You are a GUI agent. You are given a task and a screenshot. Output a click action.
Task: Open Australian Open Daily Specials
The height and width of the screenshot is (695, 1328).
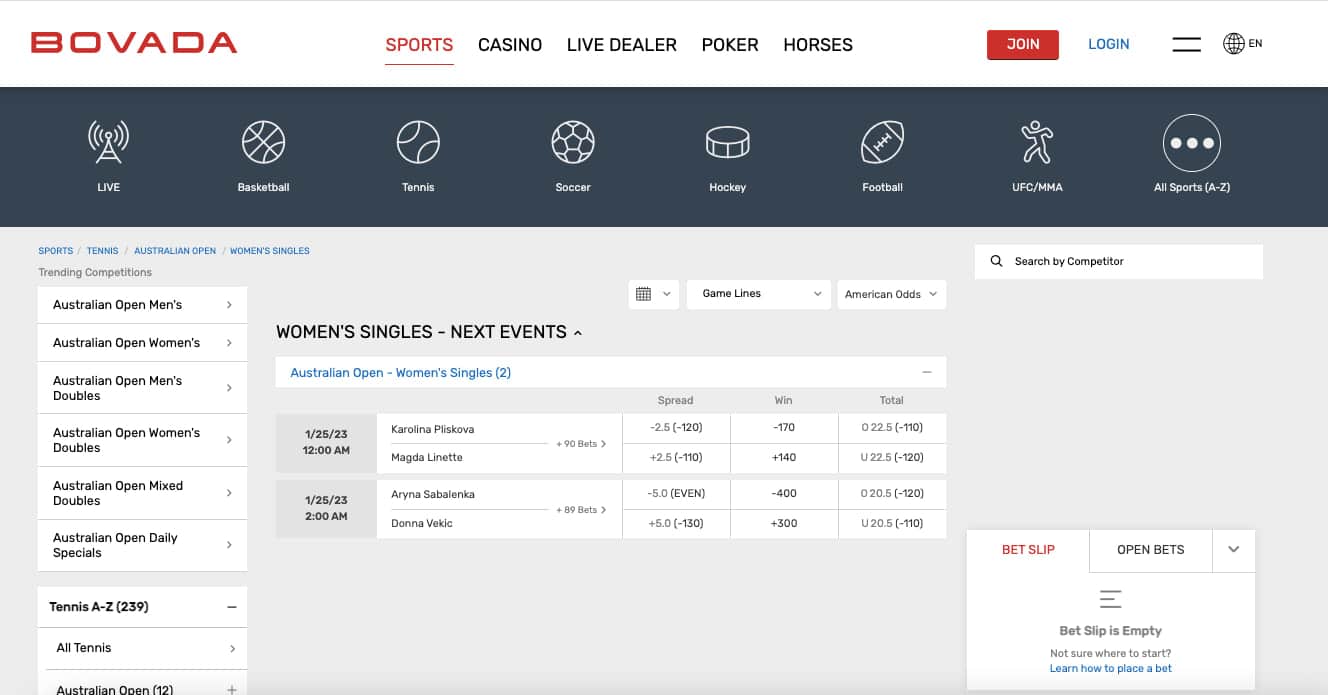pyautogui.click(x=142, y=545)
